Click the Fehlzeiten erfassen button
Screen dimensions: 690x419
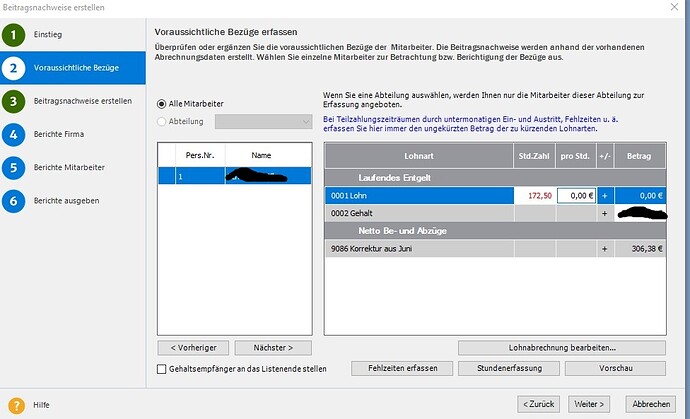402,368
